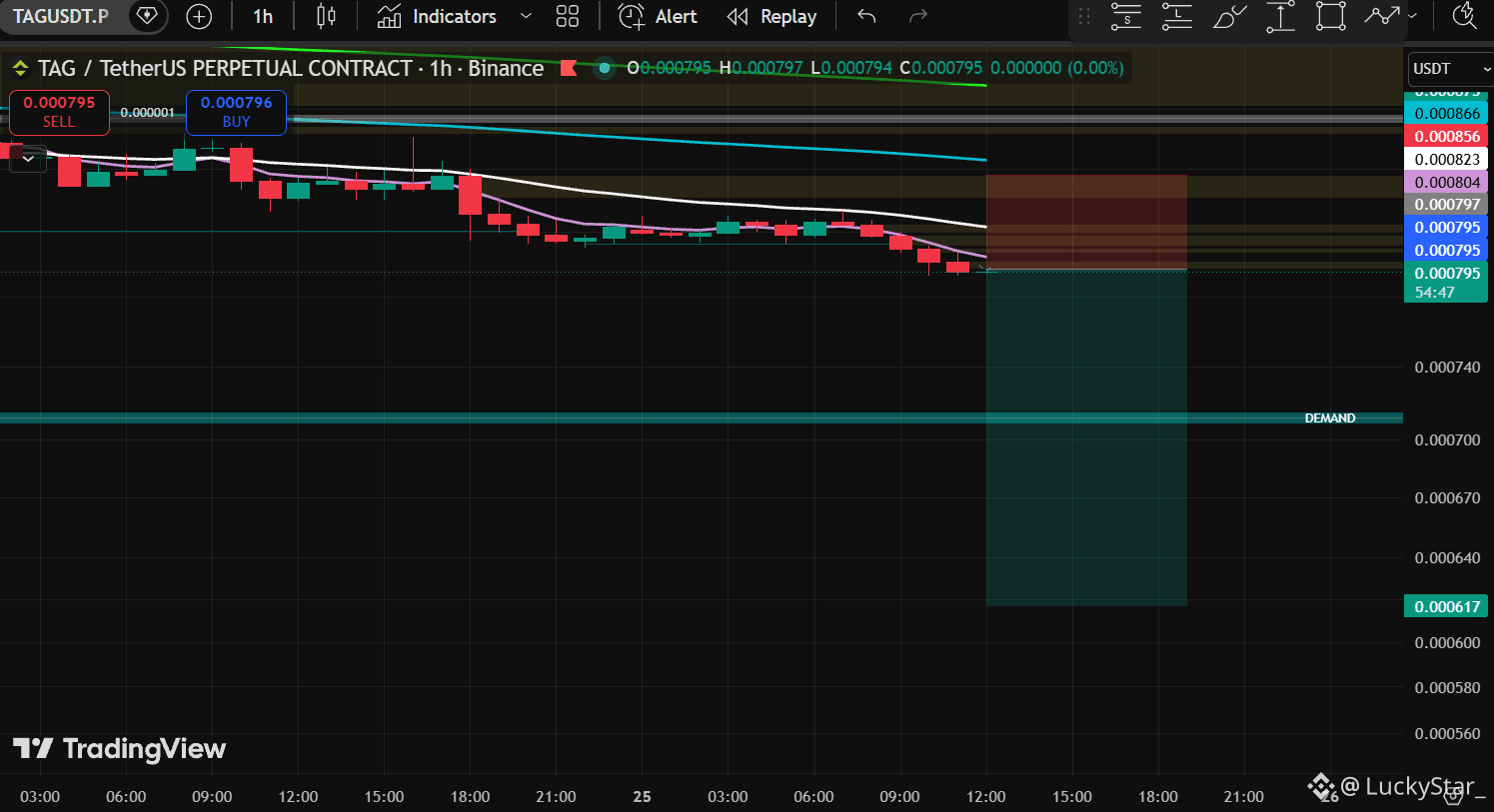This screenshot has height=812, width=1494.
Task: Click the current price countdown label 54:47
Action: point(1446,282)
